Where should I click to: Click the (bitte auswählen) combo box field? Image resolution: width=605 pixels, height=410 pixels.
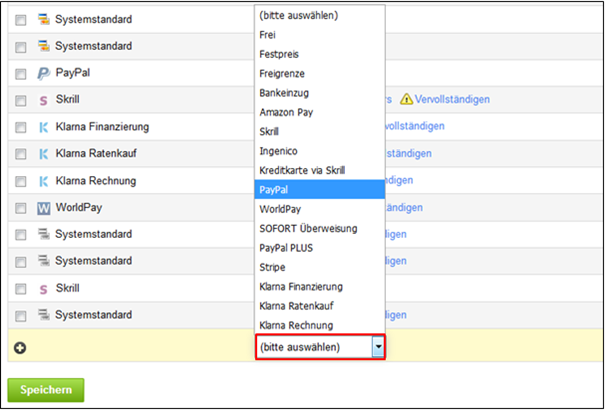click(x=320, y=347)
